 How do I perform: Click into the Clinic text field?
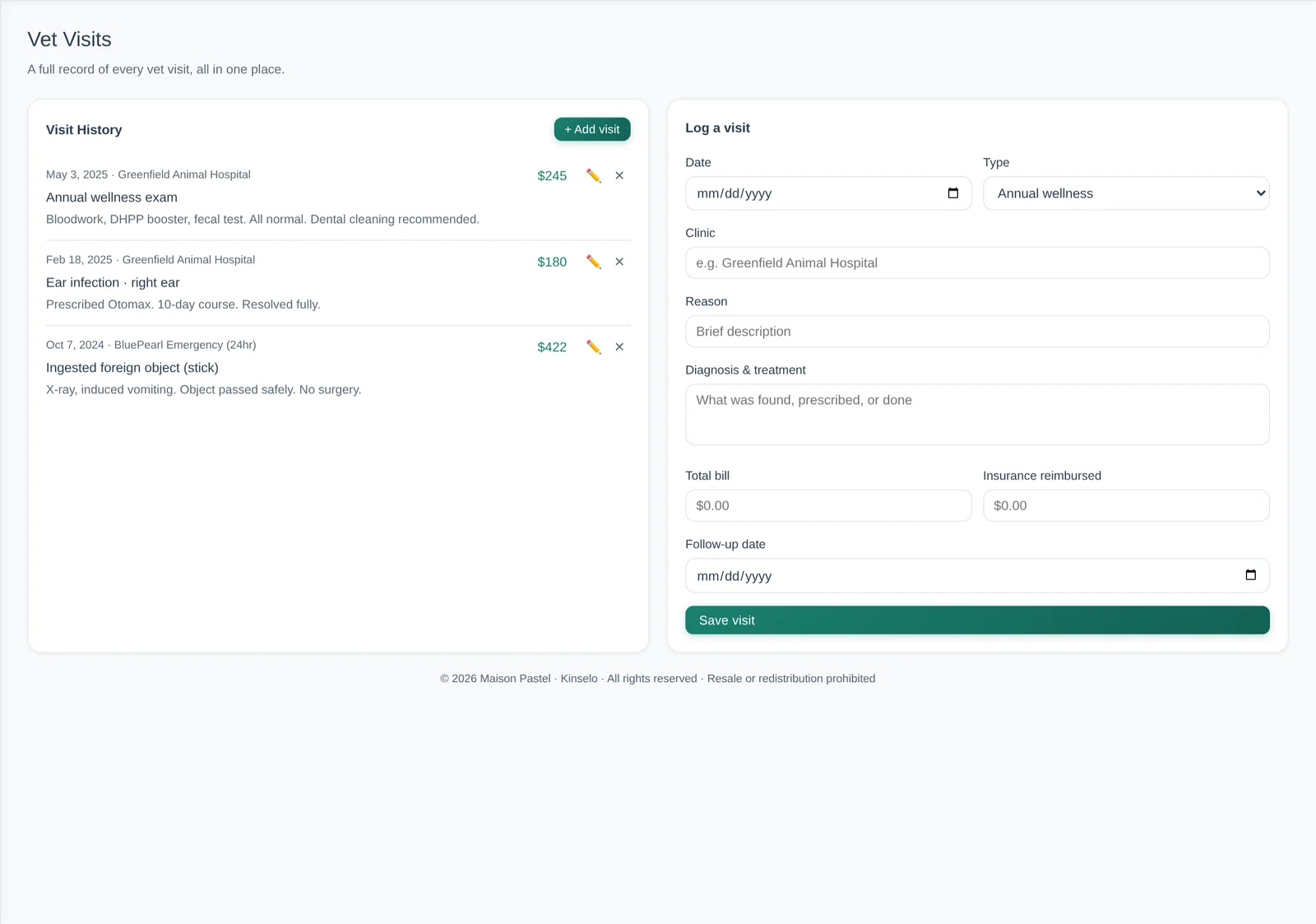(977, 262)
